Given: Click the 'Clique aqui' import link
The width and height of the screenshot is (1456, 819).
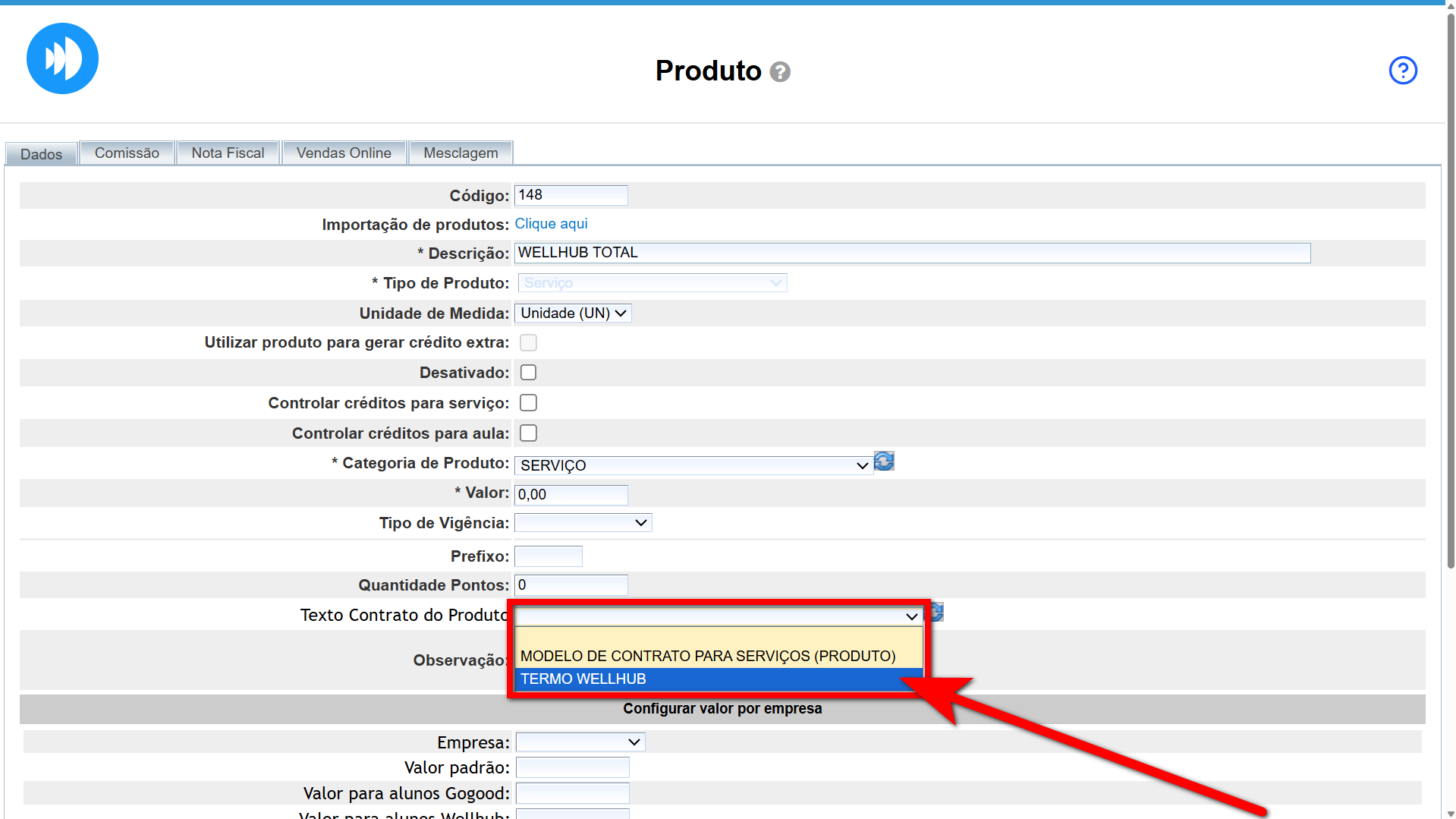Looking at the screenshot, I should coord(551,224).
